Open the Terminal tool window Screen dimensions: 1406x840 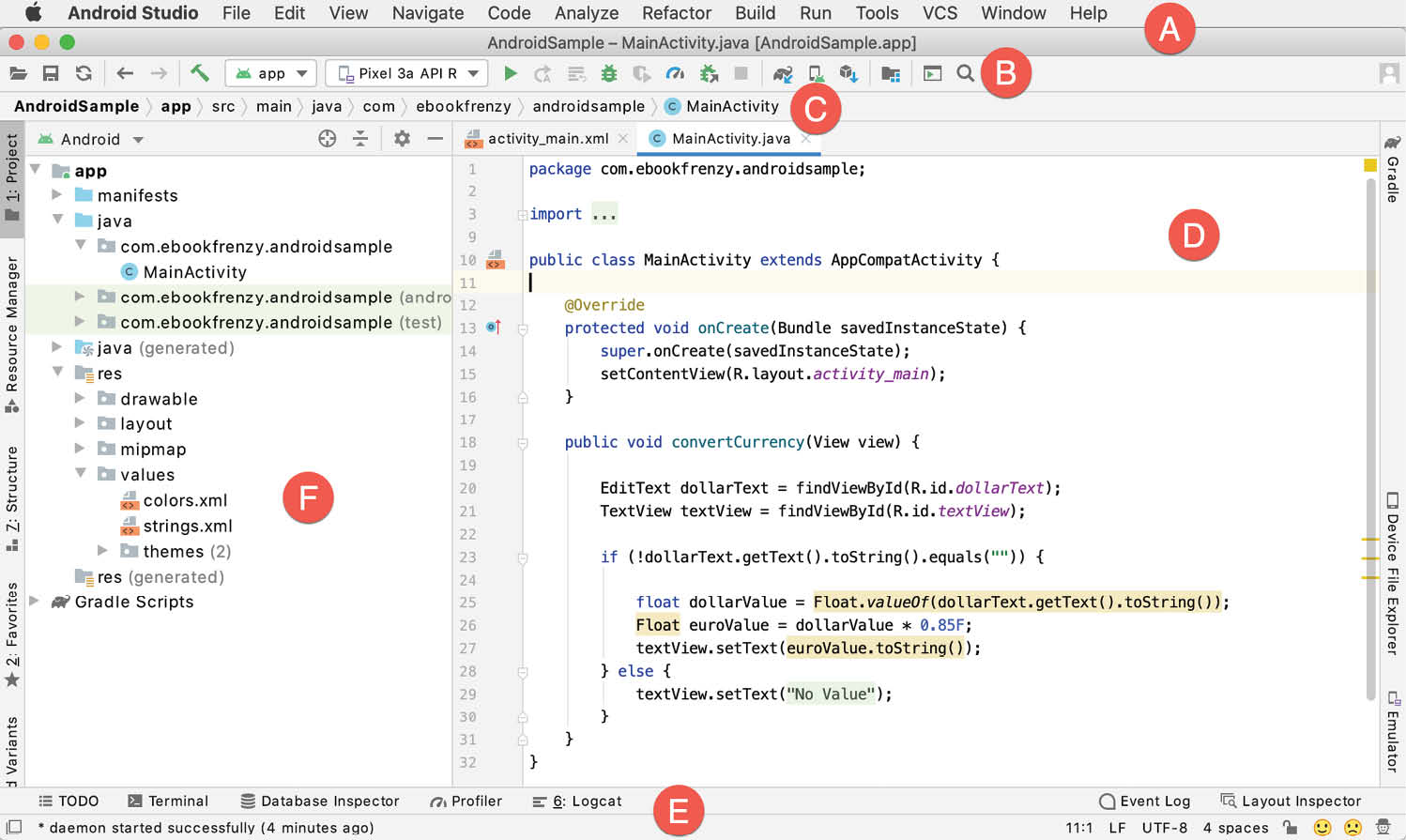coord(167,801)
